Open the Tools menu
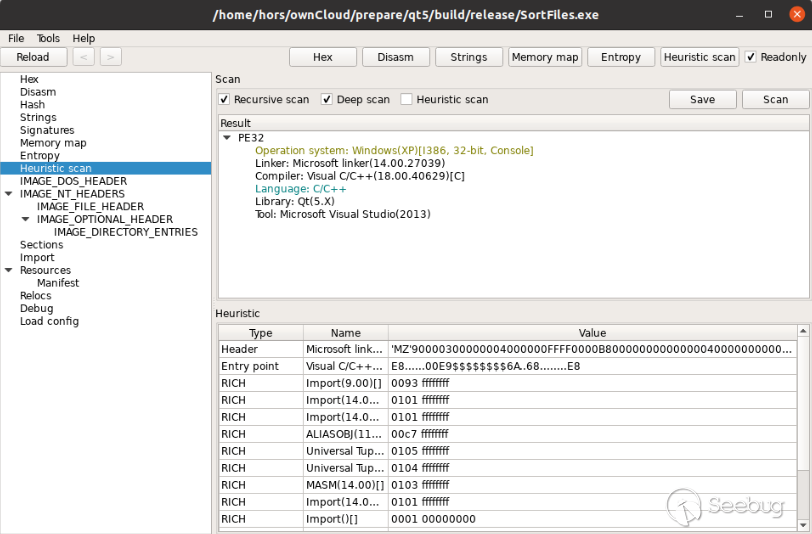812x534 pixels. tap(48, 38)
